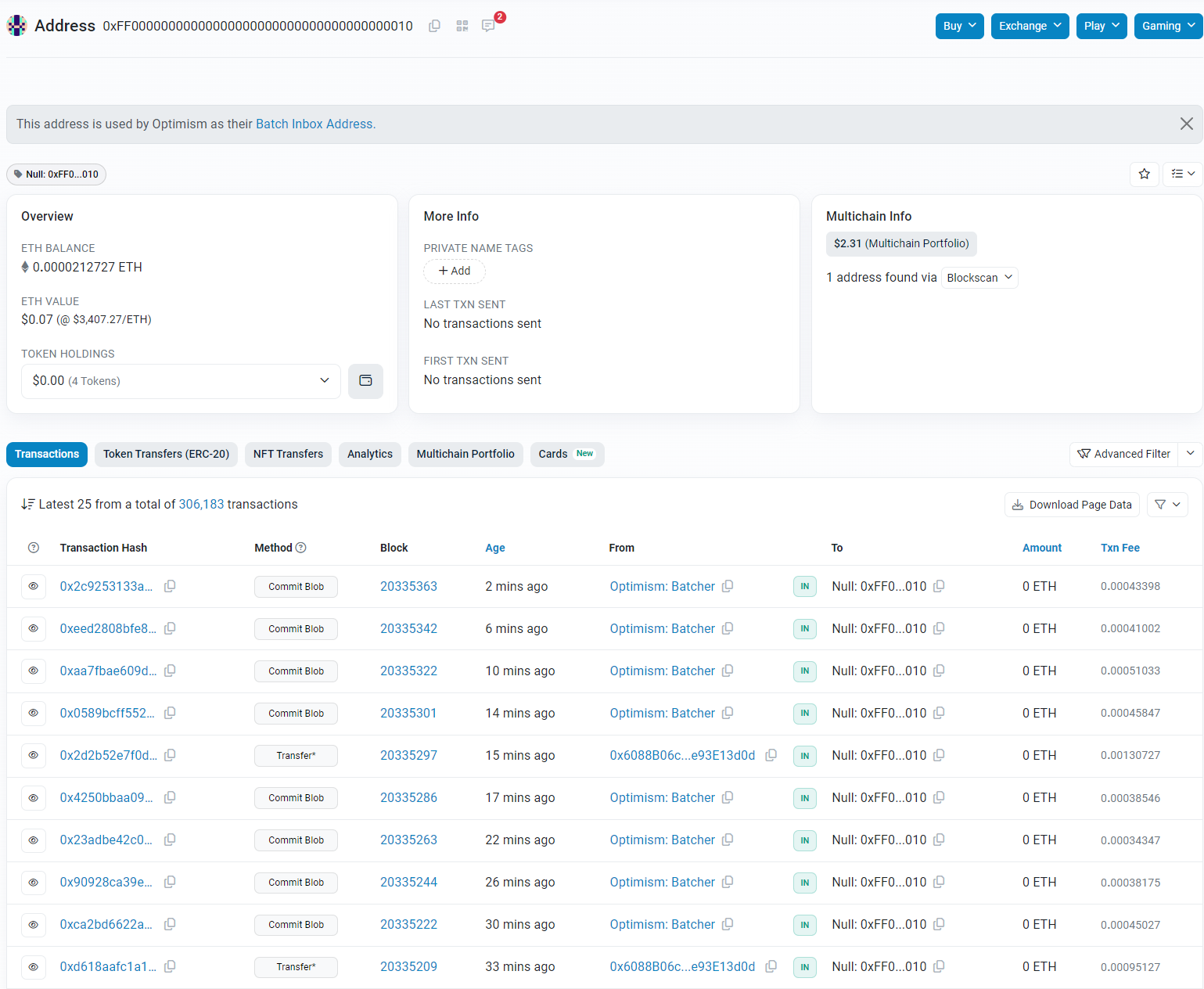The image size is (1204, 989).
Task: Open filter funnel dropdown in transactions table
Action: click(1167, 505)
